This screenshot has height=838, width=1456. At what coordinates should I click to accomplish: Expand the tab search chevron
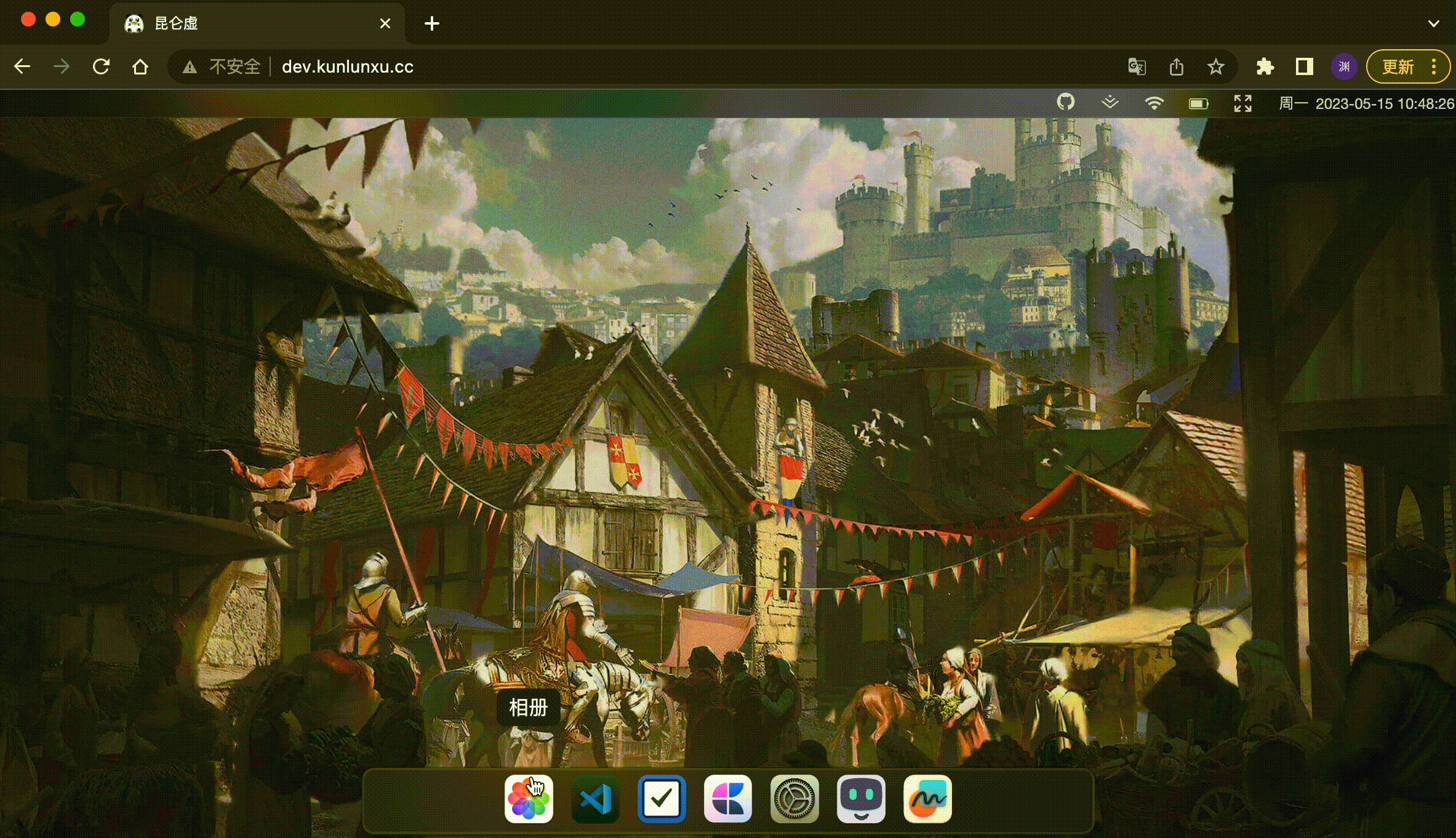click(x=1433, y=23)
